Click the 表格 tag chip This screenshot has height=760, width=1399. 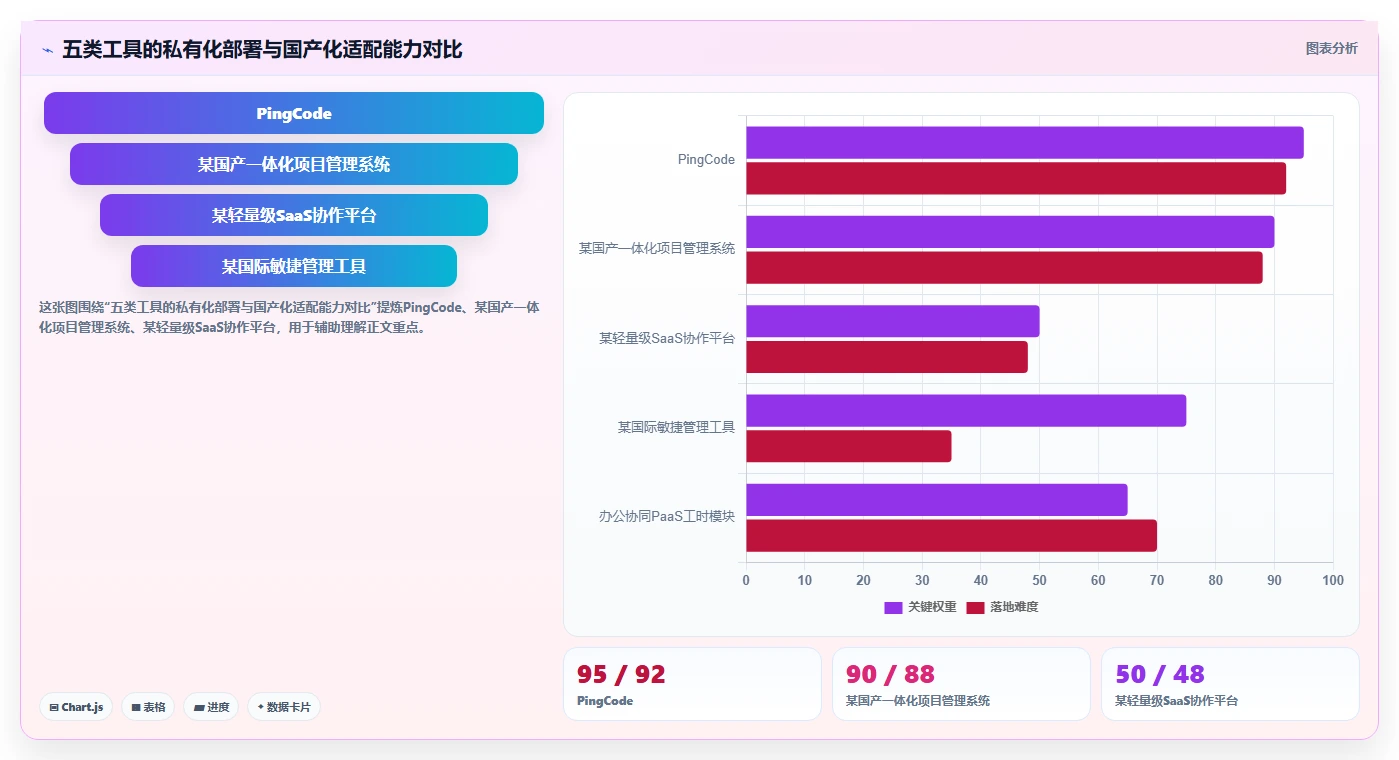tap(148, 707)
